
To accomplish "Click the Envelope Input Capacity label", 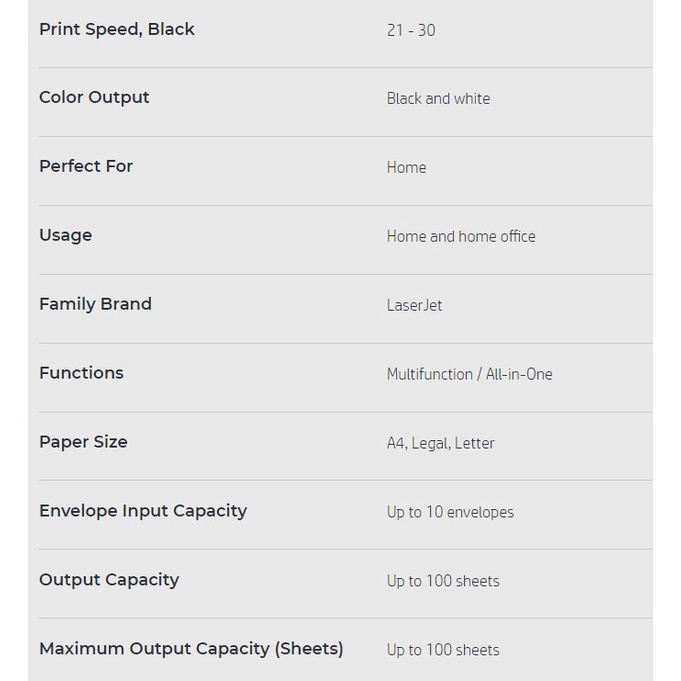I will pyautogui.click(x=143, y=511).
